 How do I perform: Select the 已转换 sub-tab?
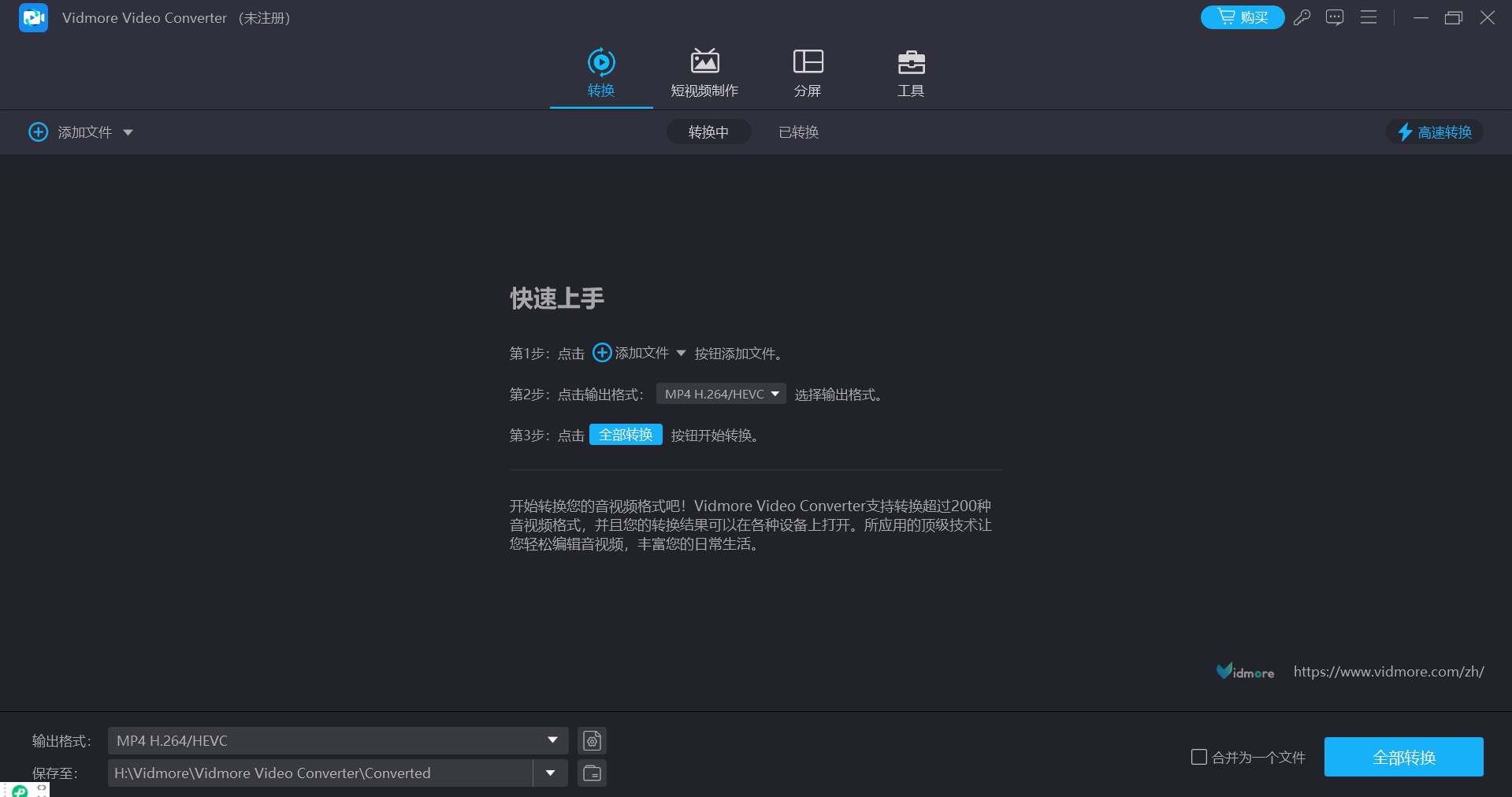(798, 132)
